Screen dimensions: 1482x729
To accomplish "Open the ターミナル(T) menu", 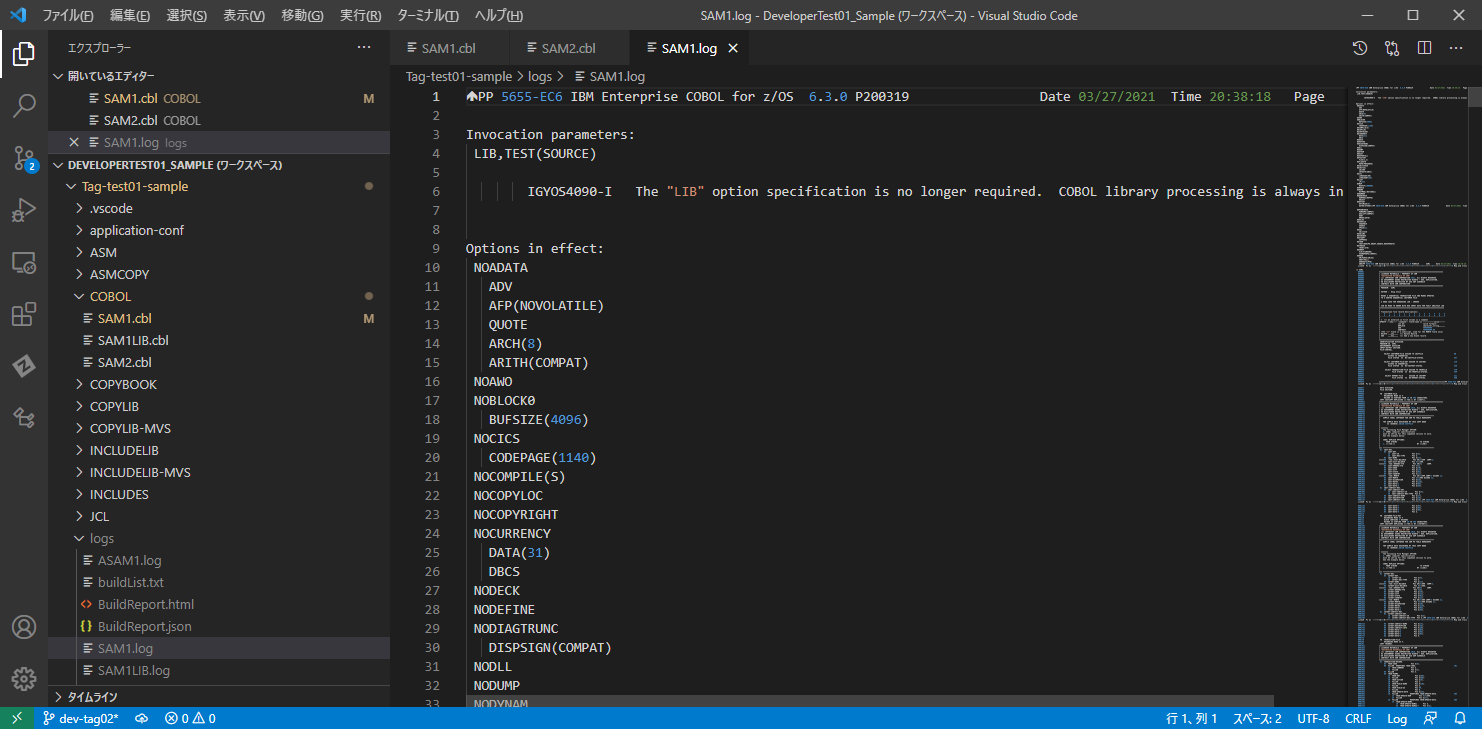I will 428,16.
